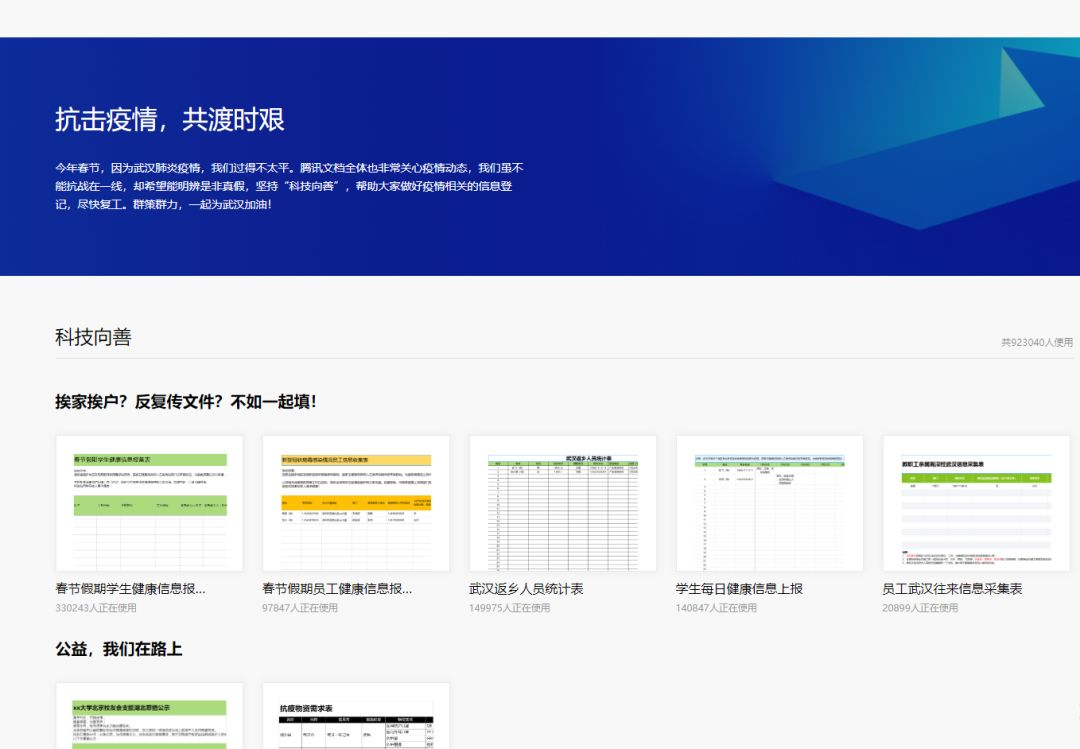Click the 科技向善 section heading
Viewport: 1080px width, 749px height.
click(x=93, y=337)
